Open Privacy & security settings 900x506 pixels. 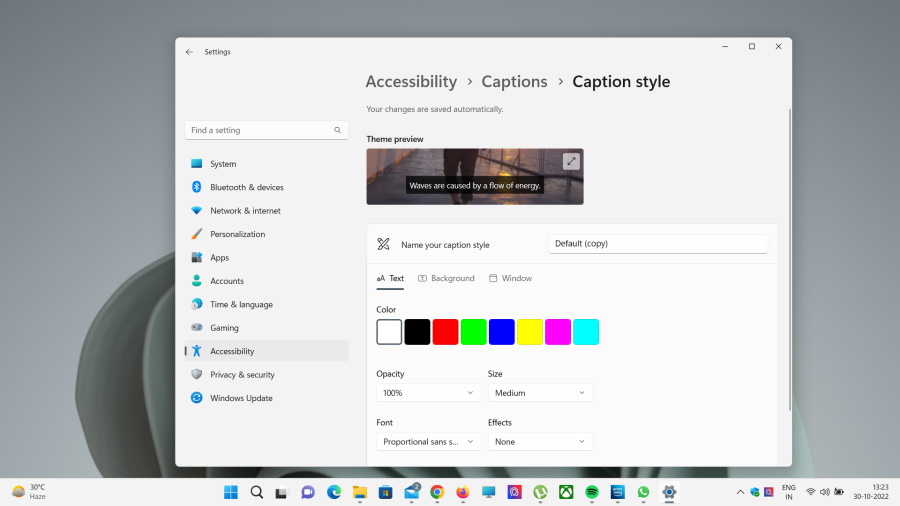242,375
